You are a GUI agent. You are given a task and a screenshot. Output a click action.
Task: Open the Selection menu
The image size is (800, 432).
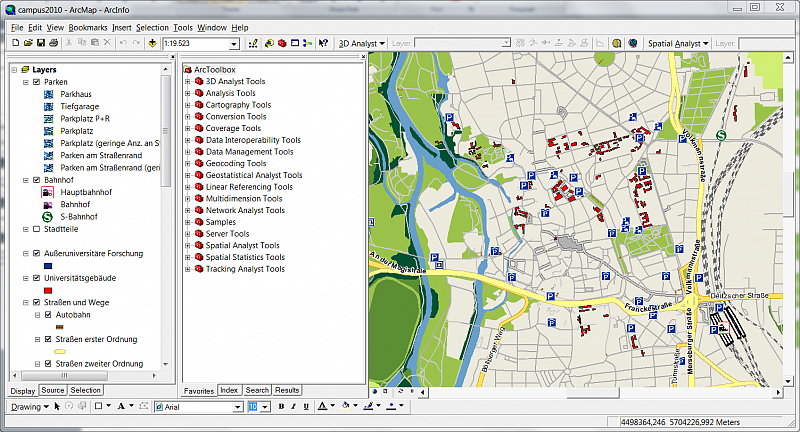(152, 28)
